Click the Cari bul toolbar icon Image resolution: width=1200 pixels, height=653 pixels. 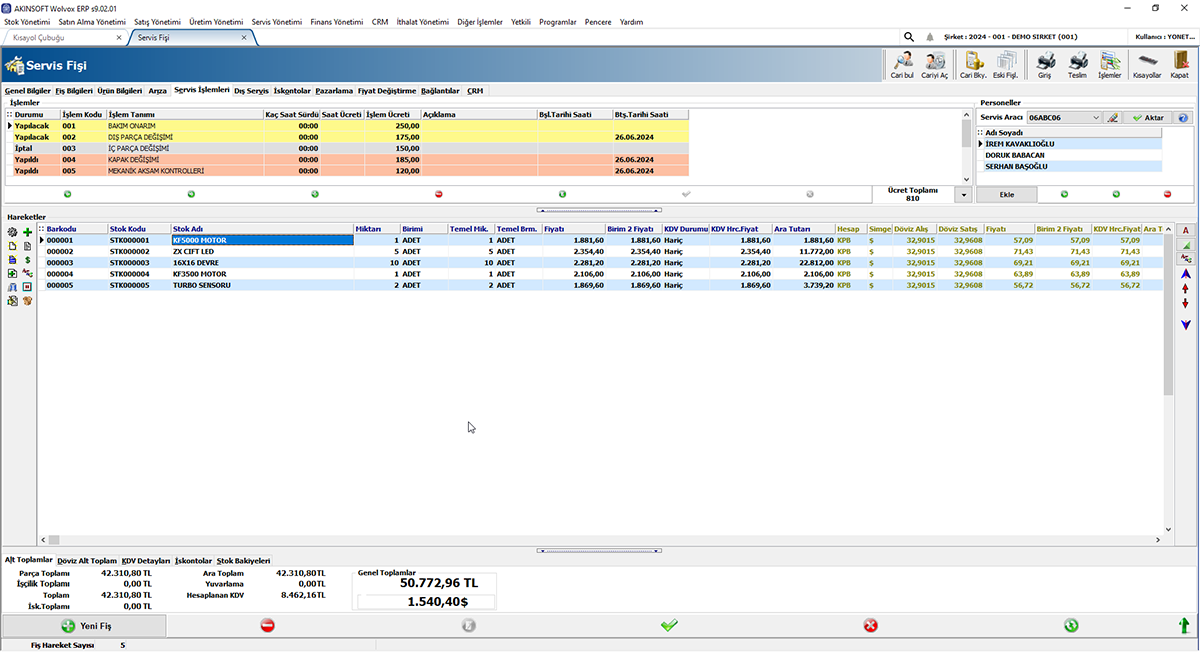pyautogui.click(x=902, y=64)
